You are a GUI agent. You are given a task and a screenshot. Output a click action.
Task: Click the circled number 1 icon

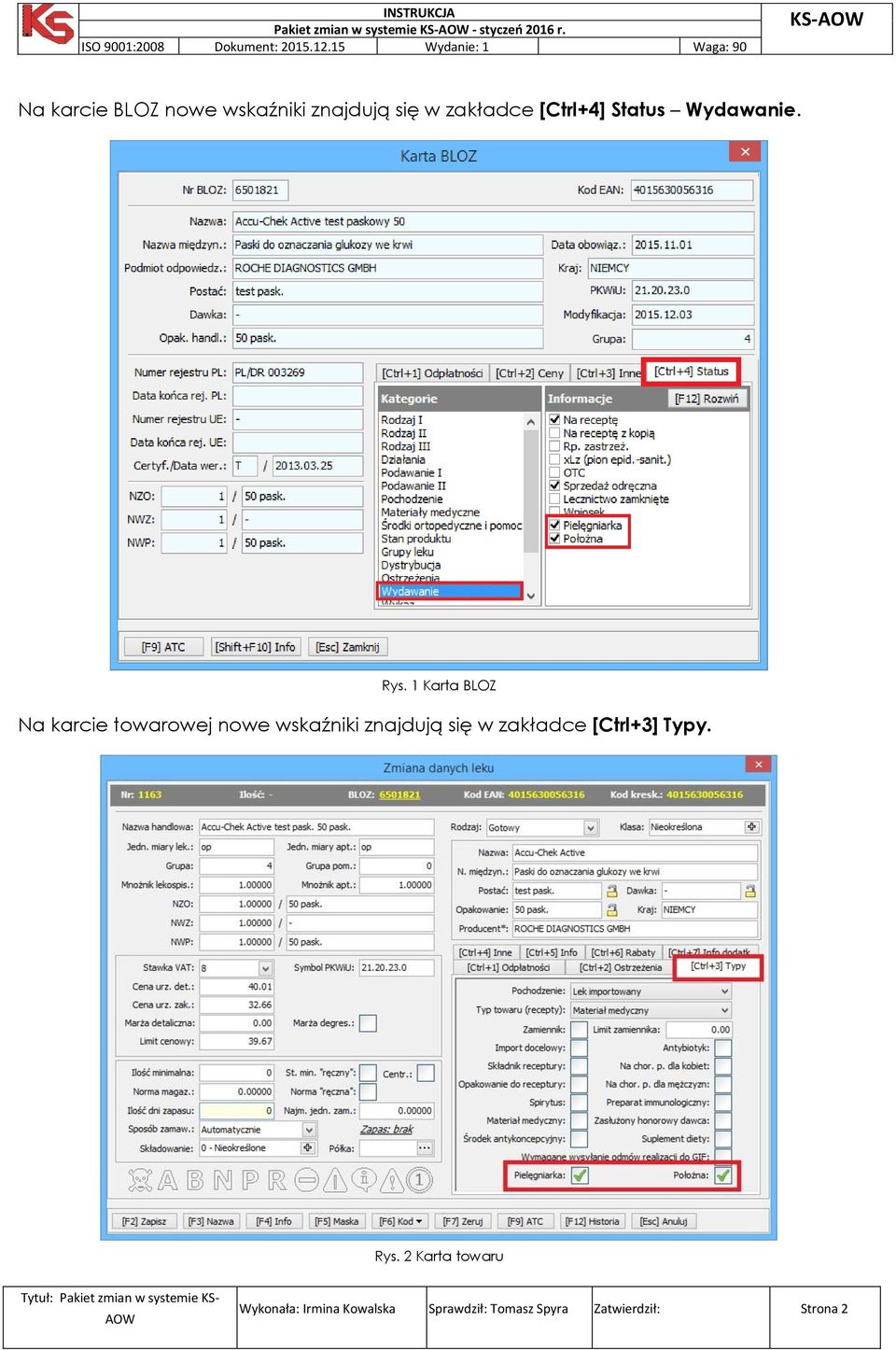point(420,1180)
